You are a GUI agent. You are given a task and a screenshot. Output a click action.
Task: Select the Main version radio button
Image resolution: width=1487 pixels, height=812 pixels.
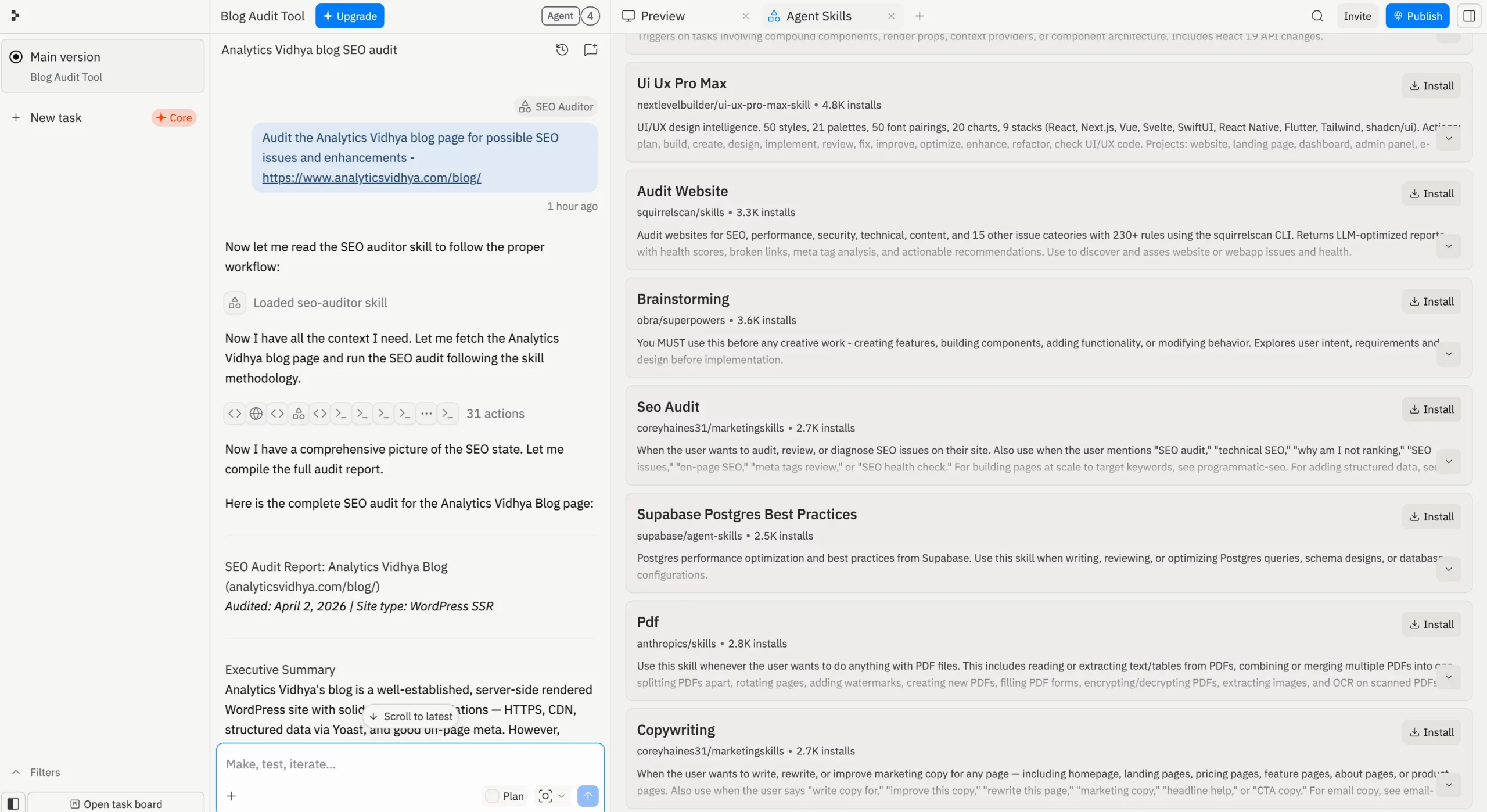tap(16, 57)
